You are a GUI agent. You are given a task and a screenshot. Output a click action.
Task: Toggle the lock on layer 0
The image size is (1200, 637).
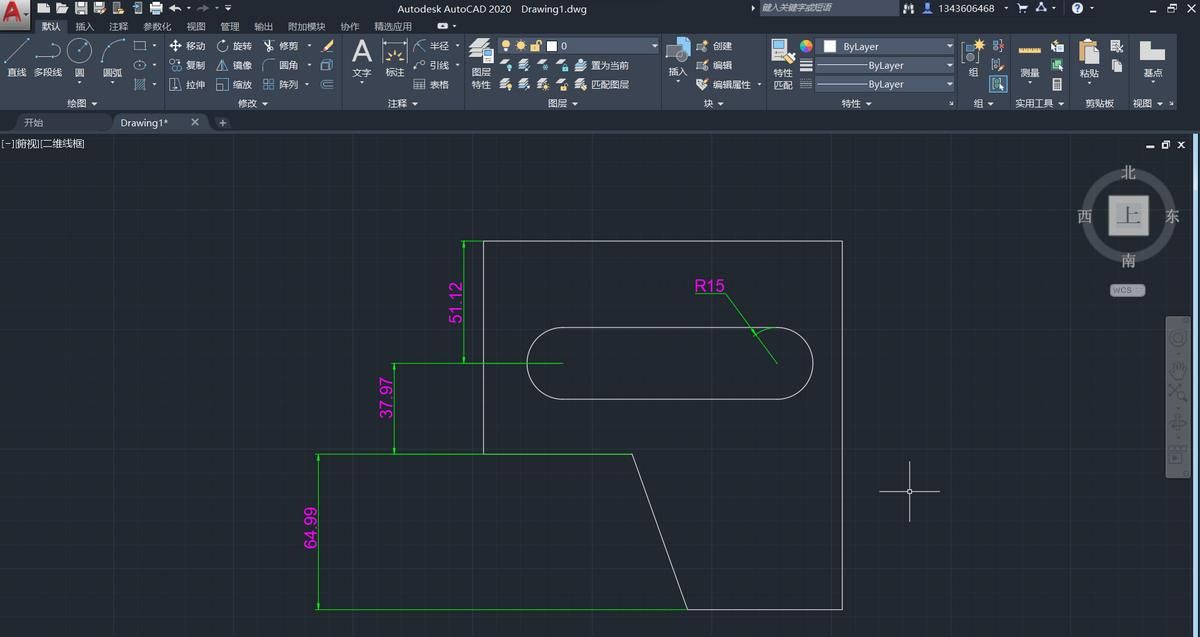538,44
